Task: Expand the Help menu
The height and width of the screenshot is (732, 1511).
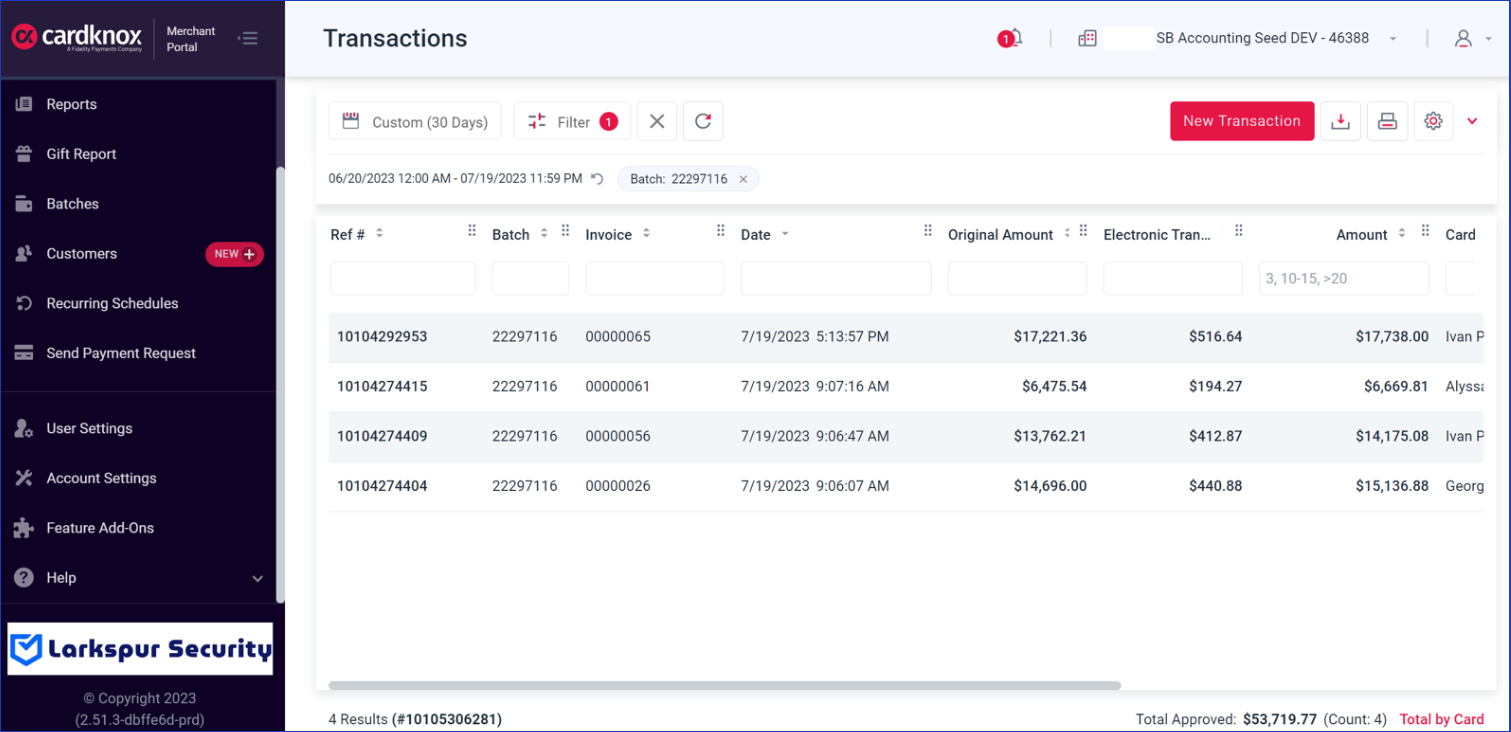Action: tap(257, 578)
